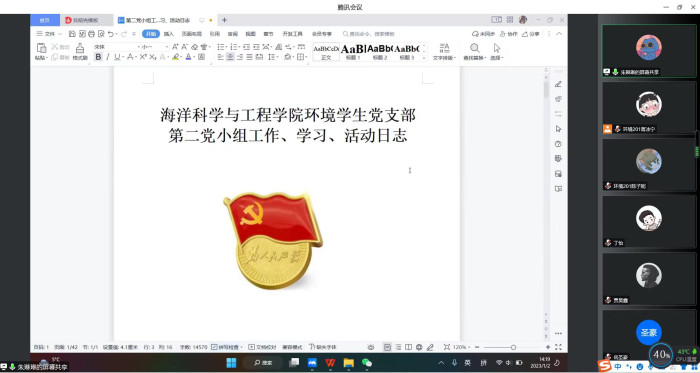Click the Print icon in quick access toolbar
Screen dimensions: 700x373
coord(92,34)
